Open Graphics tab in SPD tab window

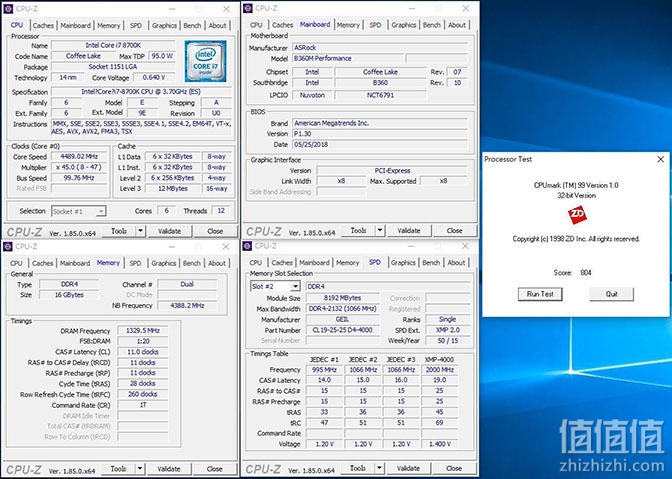pyautogui.click(x=403, y=263)
